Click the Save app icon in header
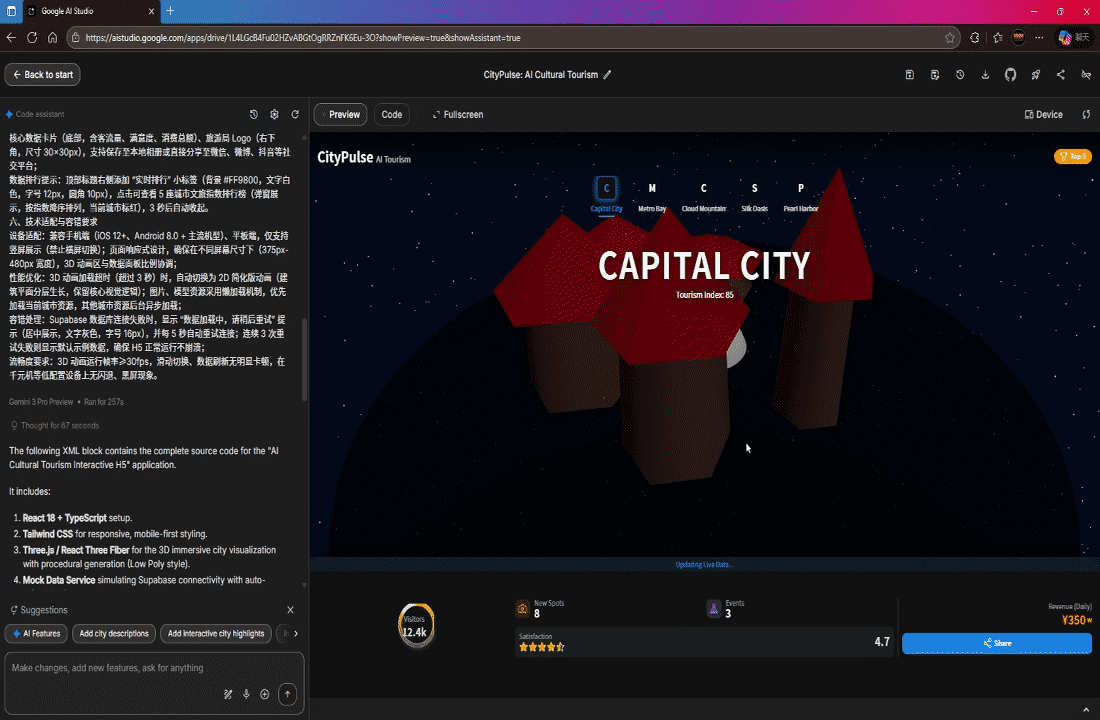 coord(909,74)
